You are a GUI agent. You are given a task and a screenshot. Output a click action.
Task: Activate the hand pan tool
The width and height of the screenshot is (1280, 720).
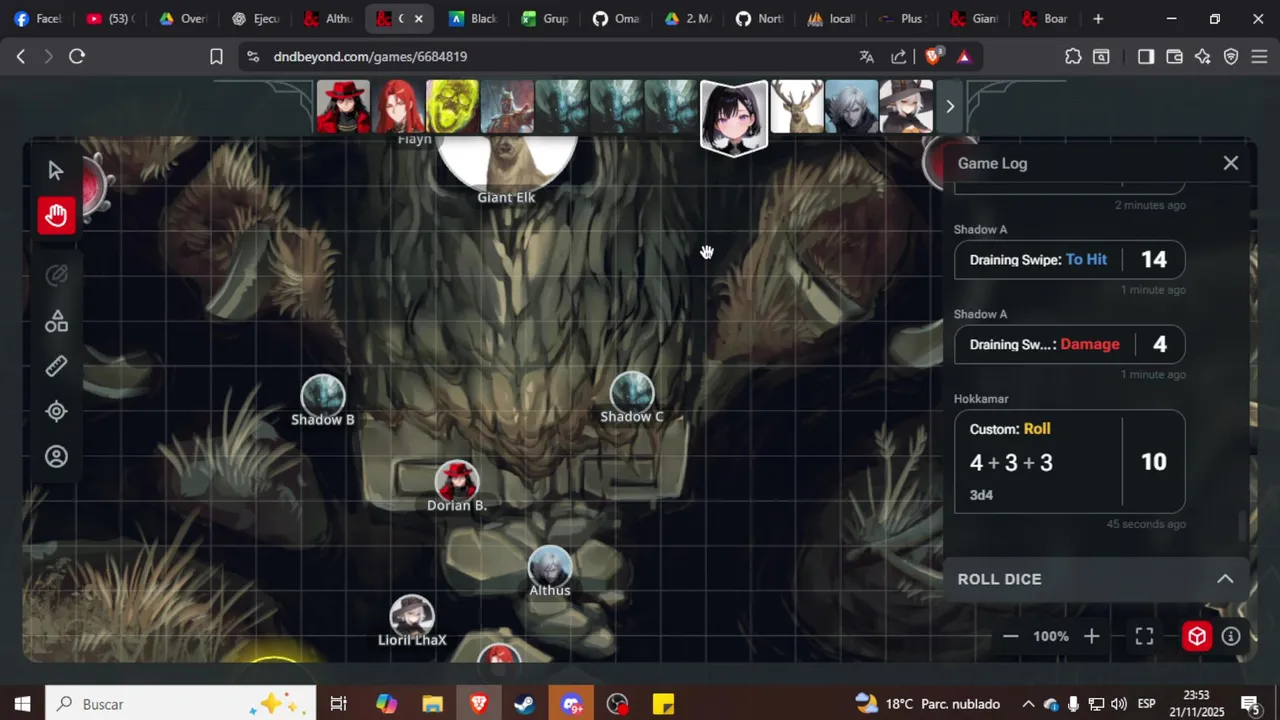[56, 215]
